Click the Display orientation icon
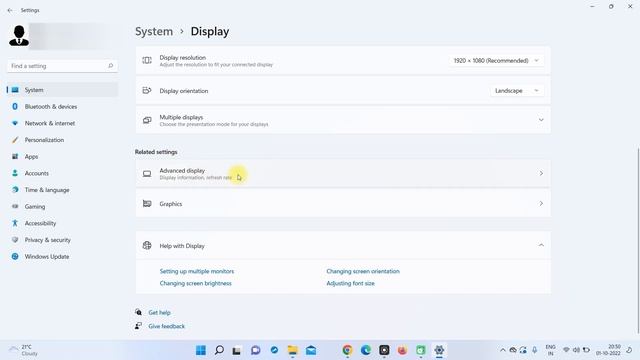640x360 pixels. pos(147,90)
